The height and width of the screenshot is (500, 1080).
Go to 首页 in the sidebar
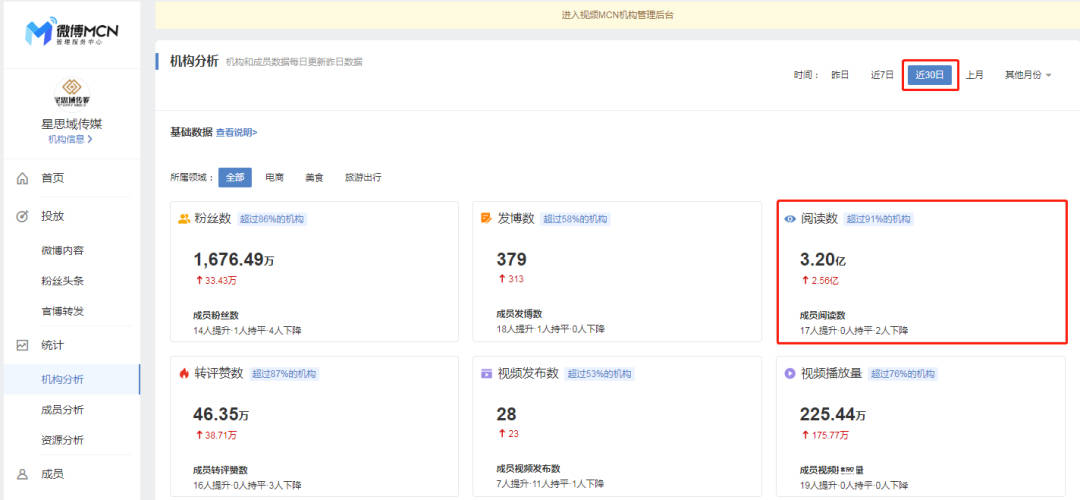(52, 178)
